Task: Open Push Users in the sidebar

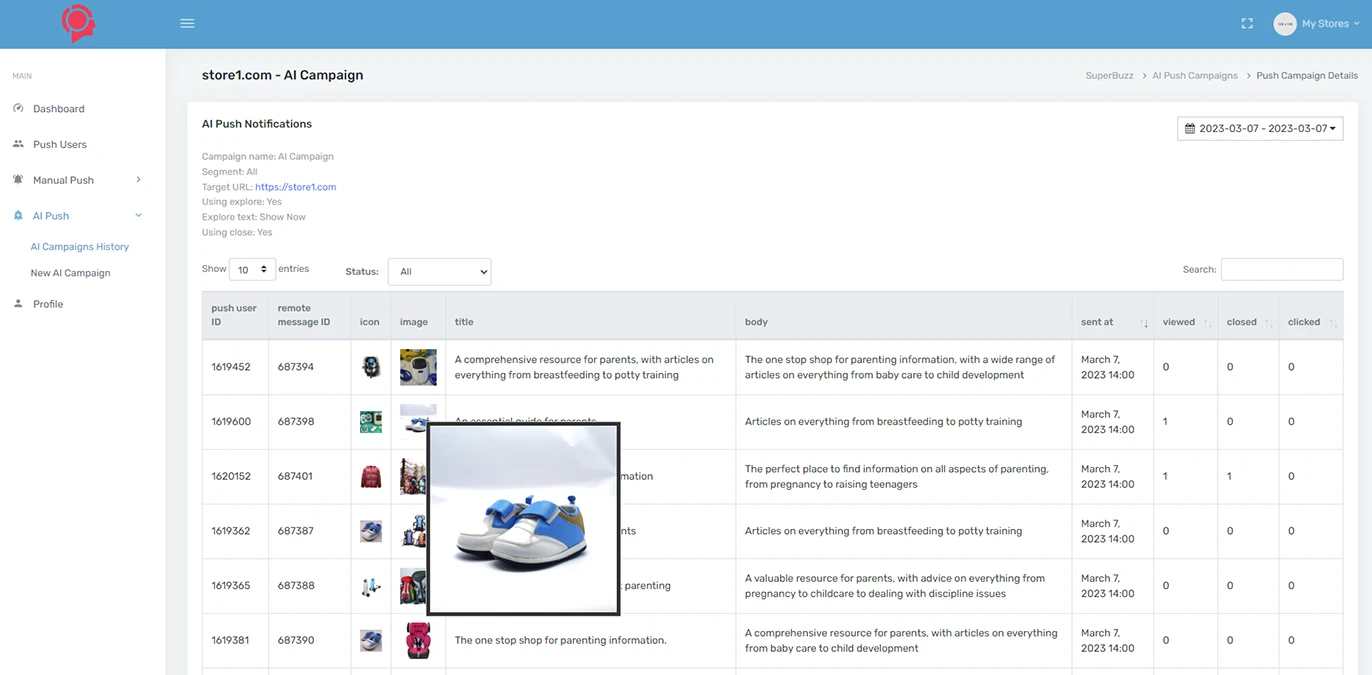Action: click(x=59, y=144)
